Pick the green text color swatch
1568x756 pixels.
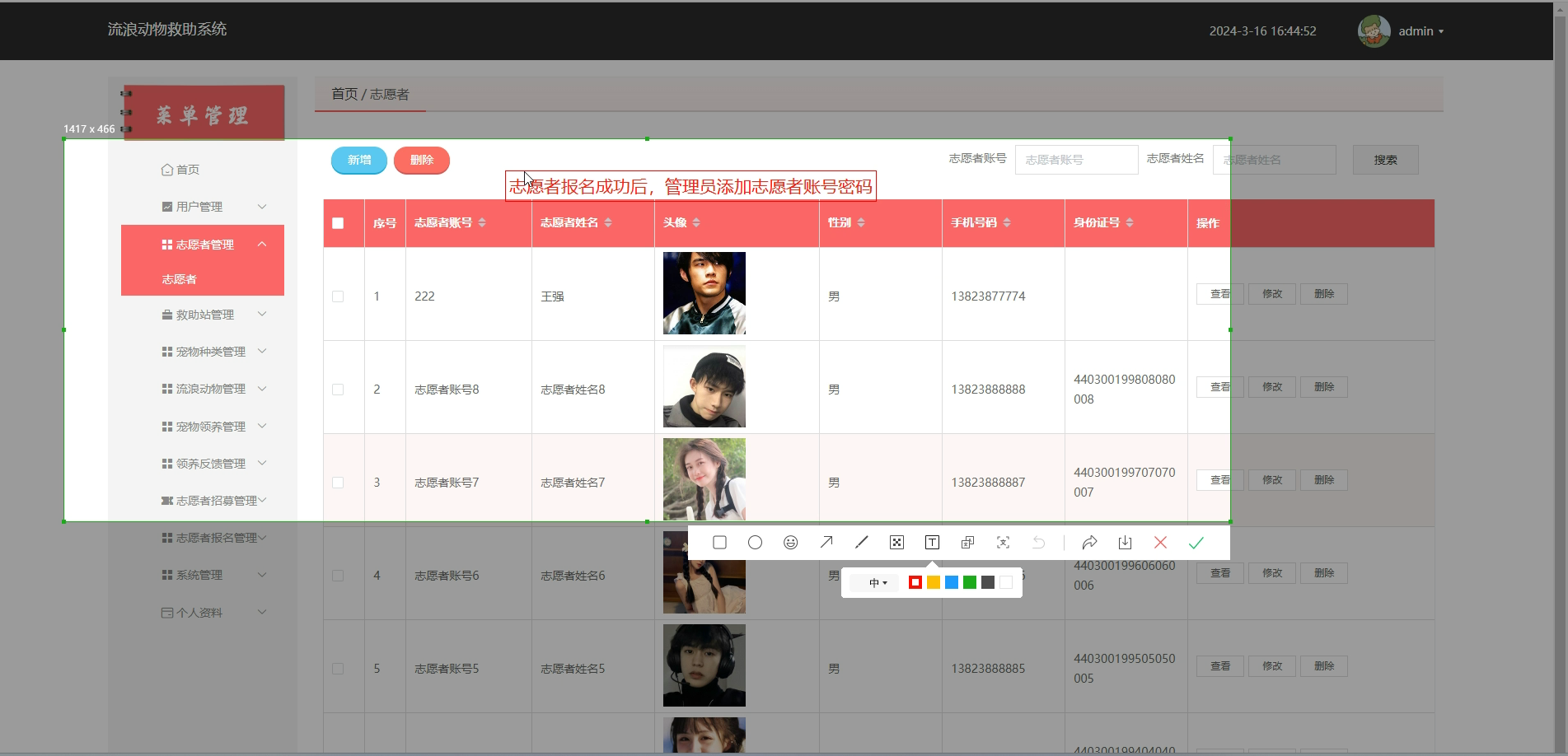point(970,582)
